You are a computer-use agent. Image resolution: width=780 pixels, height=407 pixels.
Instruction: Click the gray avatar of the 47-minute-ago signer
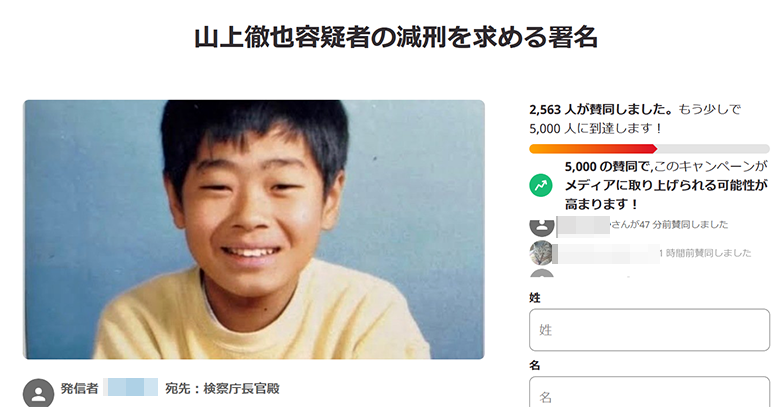point(542,227)
